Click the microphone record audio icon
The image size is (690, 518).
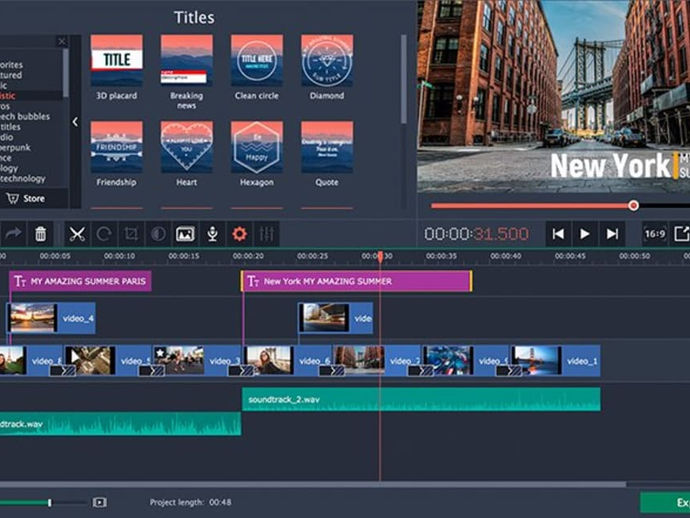[213, 234]
